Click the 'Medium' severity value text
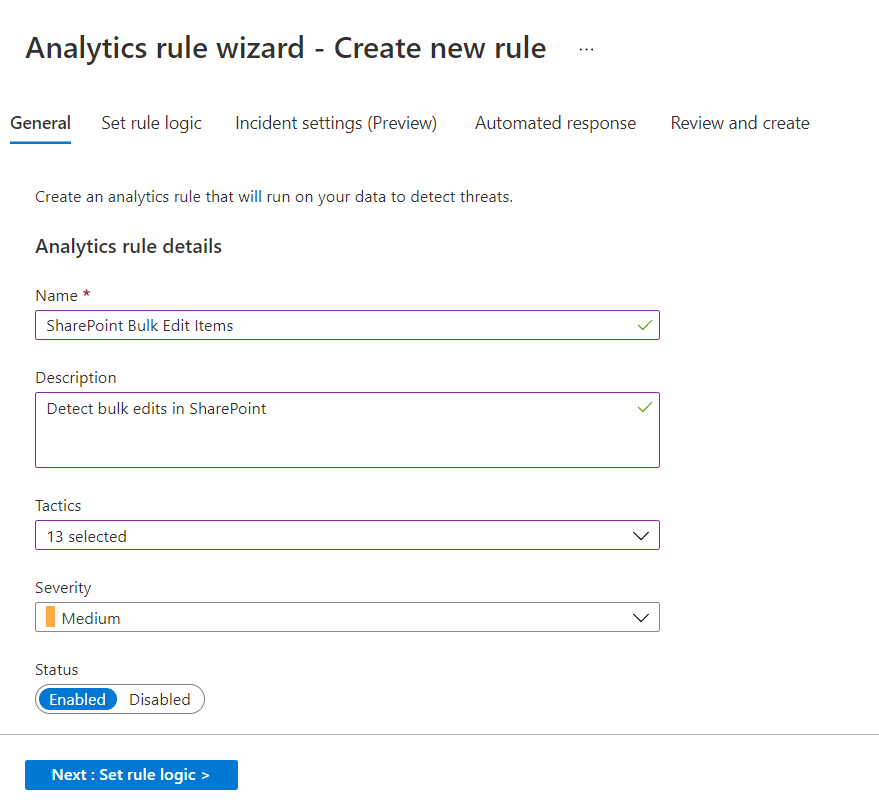 [x=91, y=618]
